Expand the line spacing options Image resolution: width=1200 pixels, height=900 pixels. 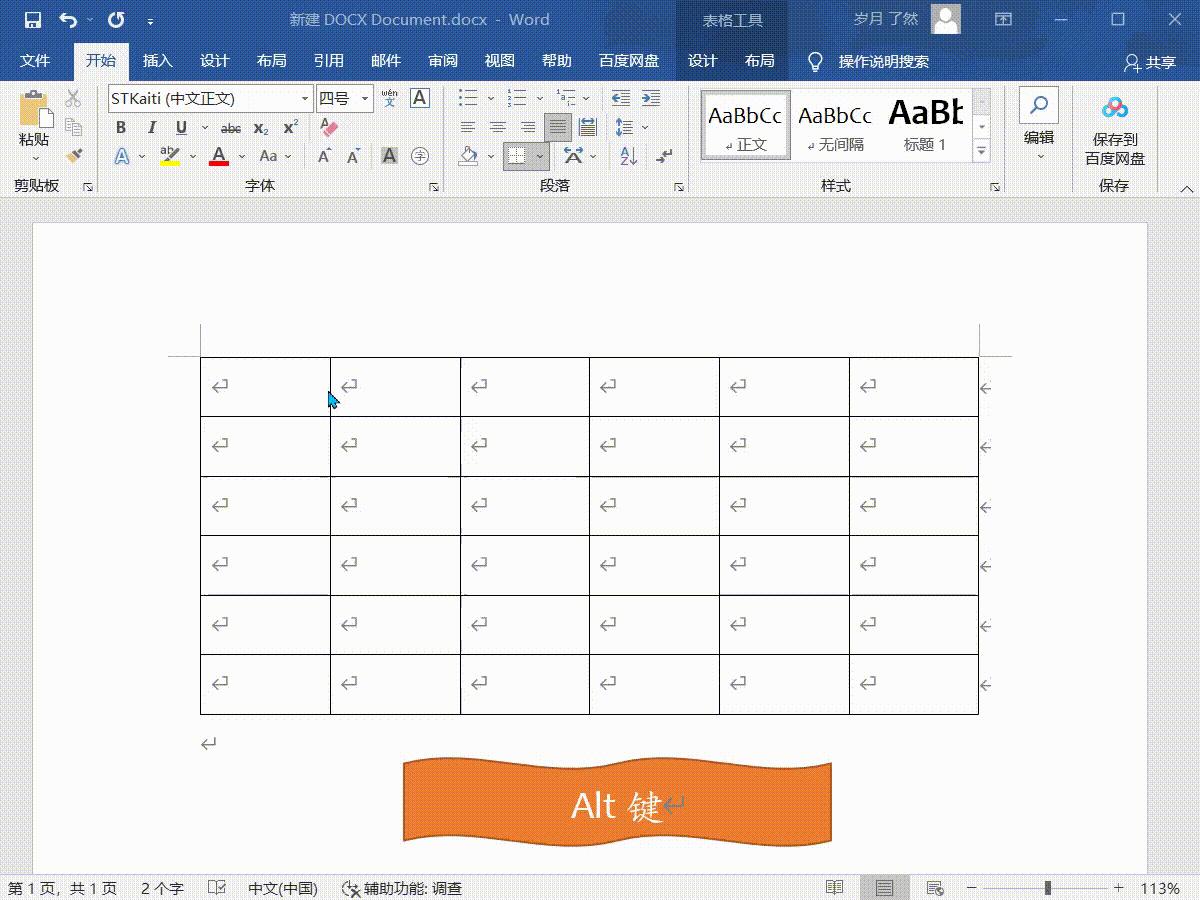645,126
